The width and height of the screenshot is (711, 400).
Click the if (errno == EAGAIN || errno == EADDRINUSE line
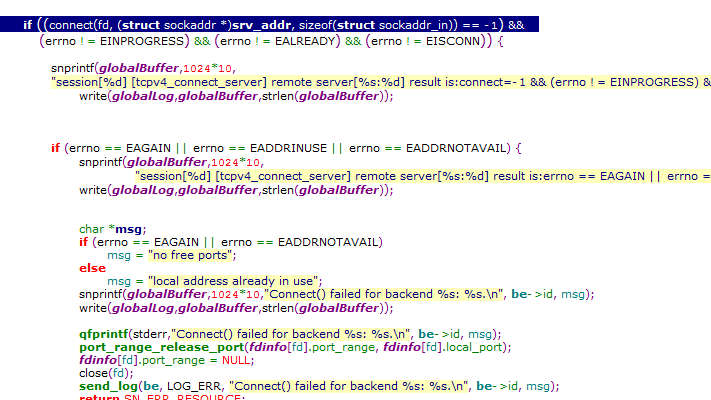click(x=286, y=148)
